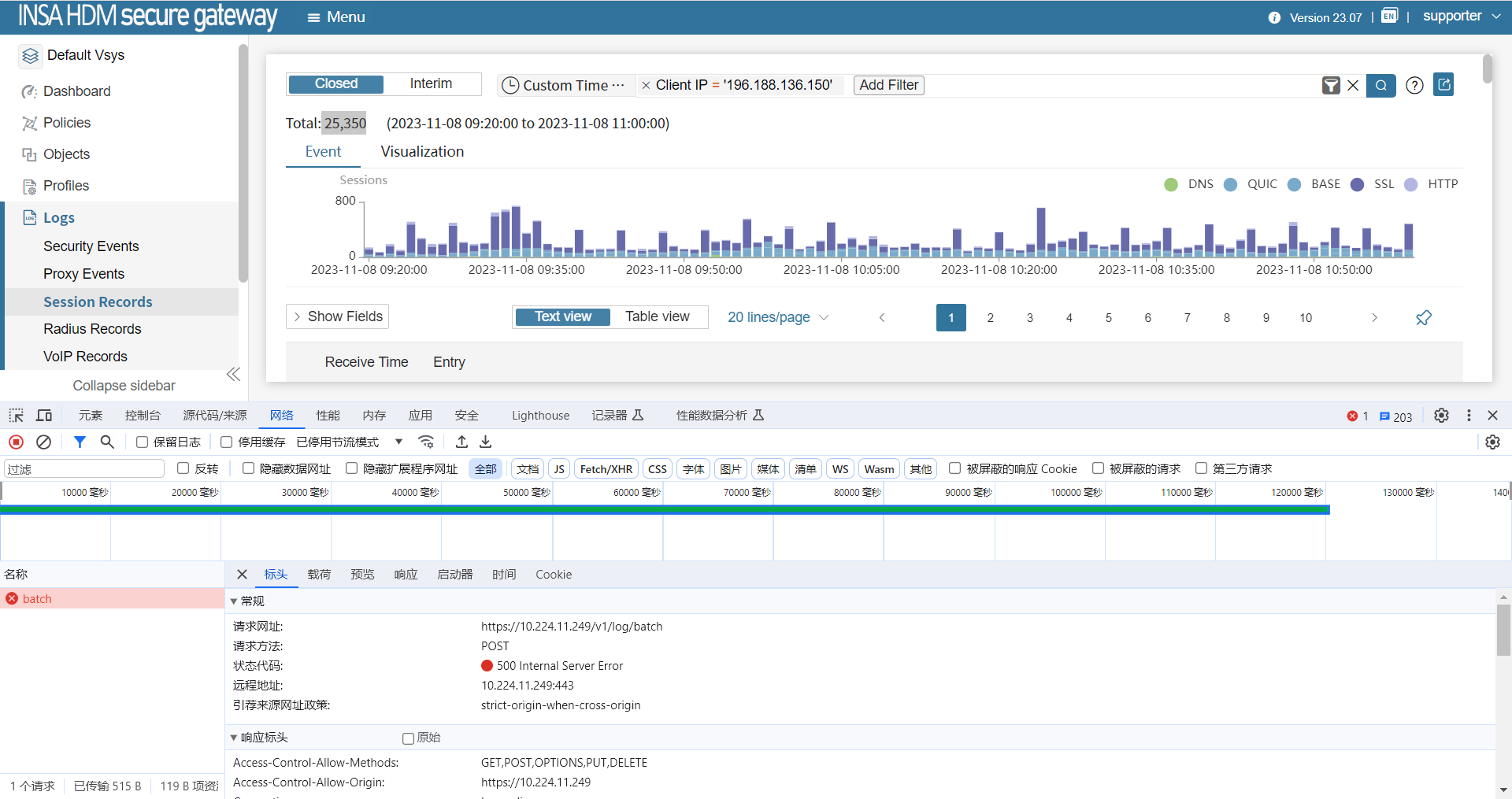Click the DNS legend color dot
1512x799 pixels.
[x=1171, y=184]
